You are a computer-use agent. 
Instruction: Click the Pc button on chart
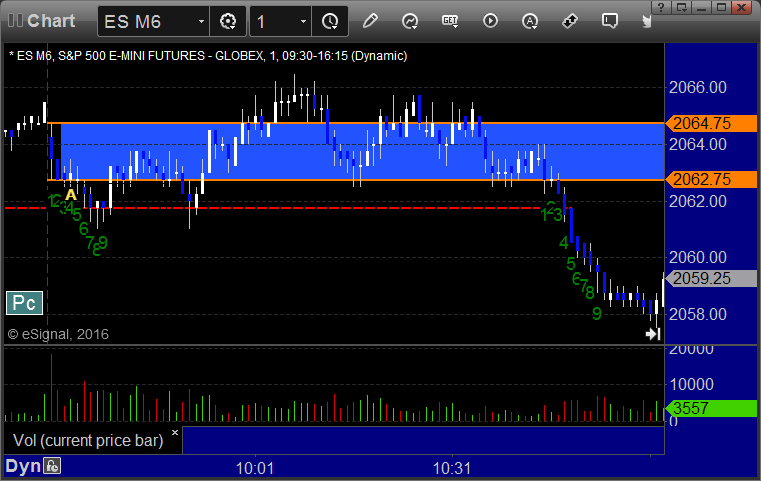click(x=24, y=303)
